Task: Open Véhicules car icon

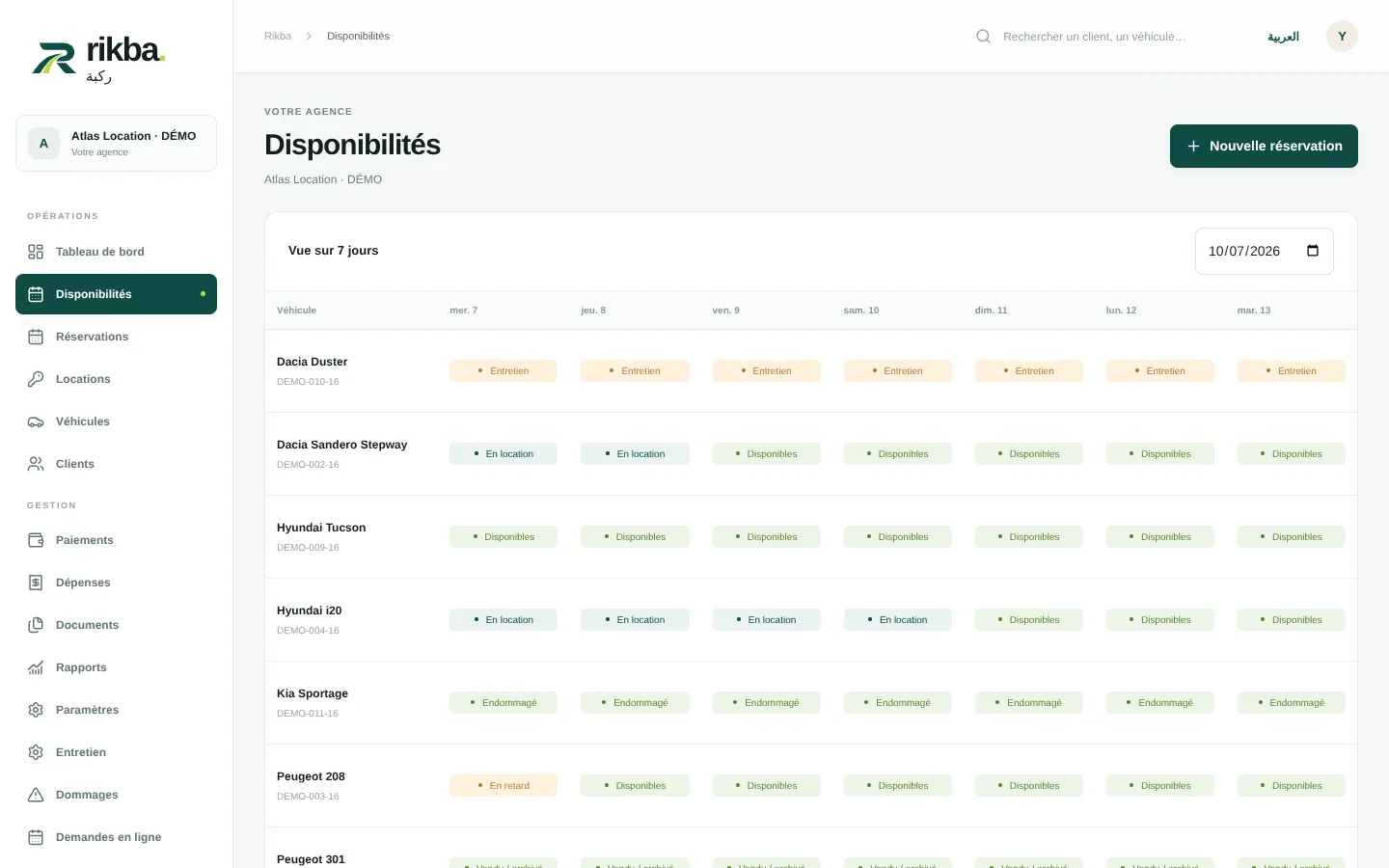Action: 36,421
